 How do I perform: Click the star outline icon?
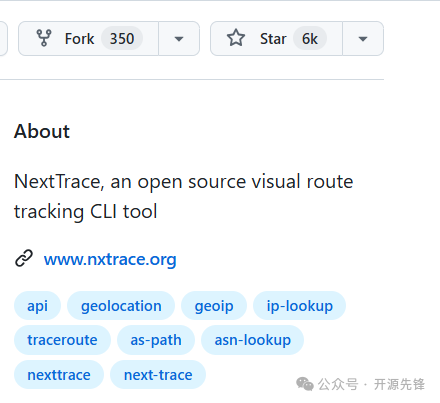pyautogui.click(x=236, y=38)
